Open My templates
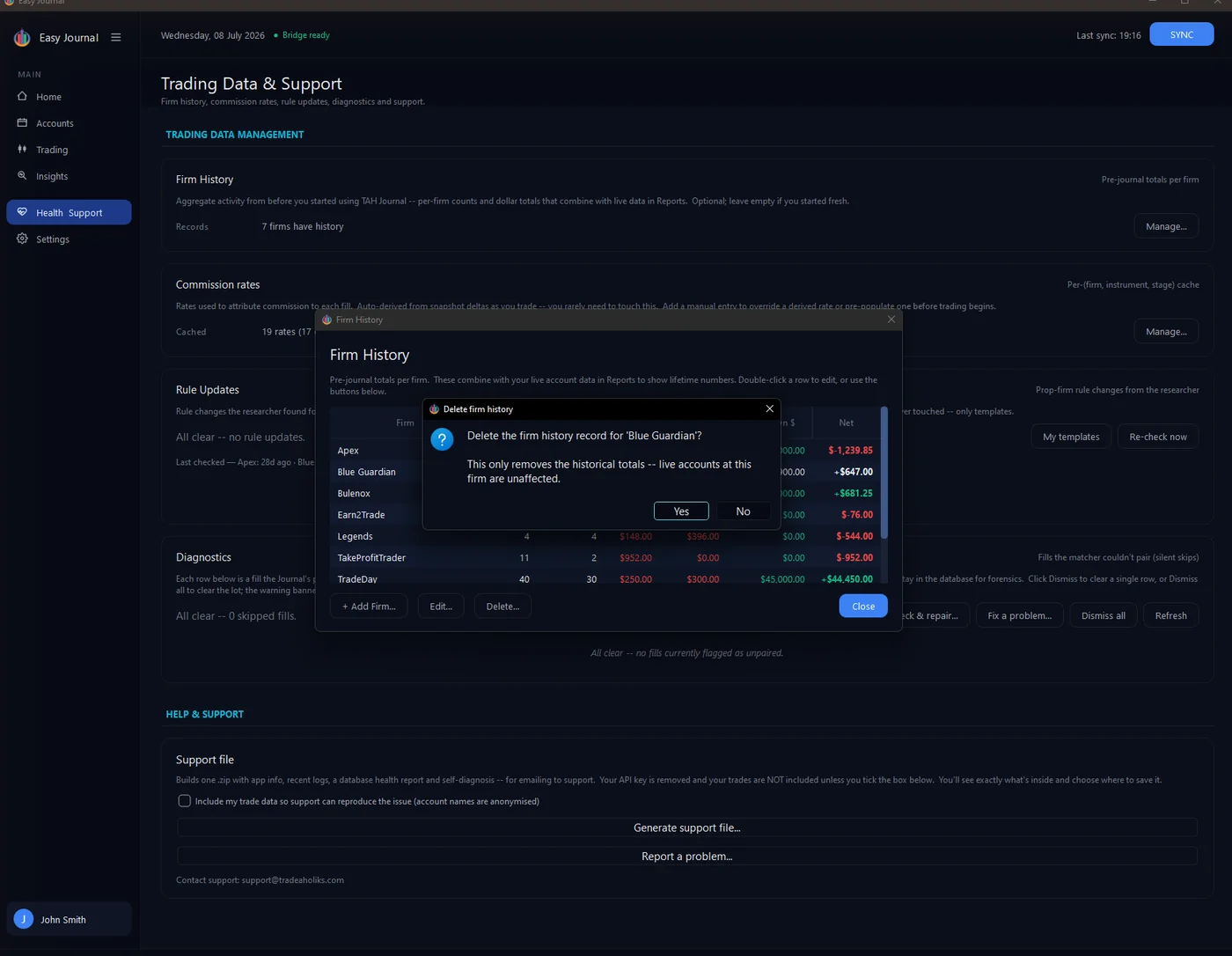This screenshot has width=1232, height=956. 1071,437
